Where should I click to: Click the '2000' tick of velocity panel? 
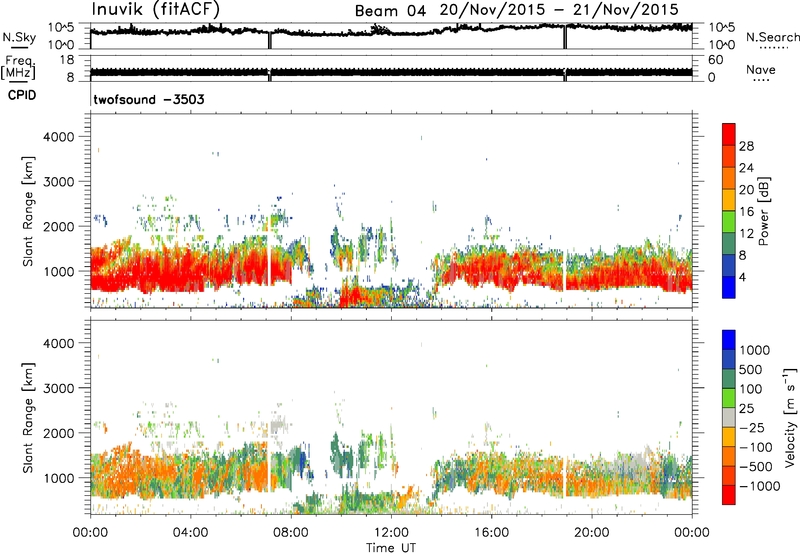pyautogui.click(x=59, y=433)
